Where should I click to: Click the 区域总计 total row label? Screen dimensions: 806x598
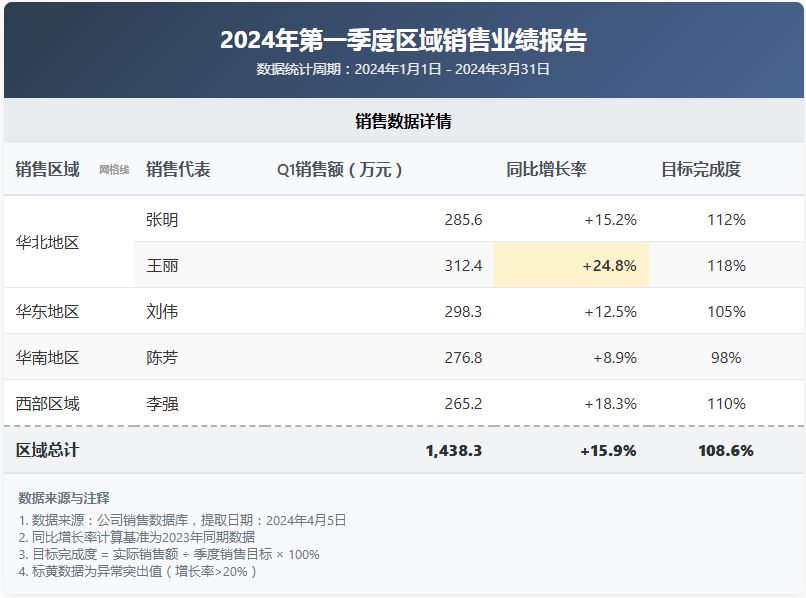(x=47, y=451)
